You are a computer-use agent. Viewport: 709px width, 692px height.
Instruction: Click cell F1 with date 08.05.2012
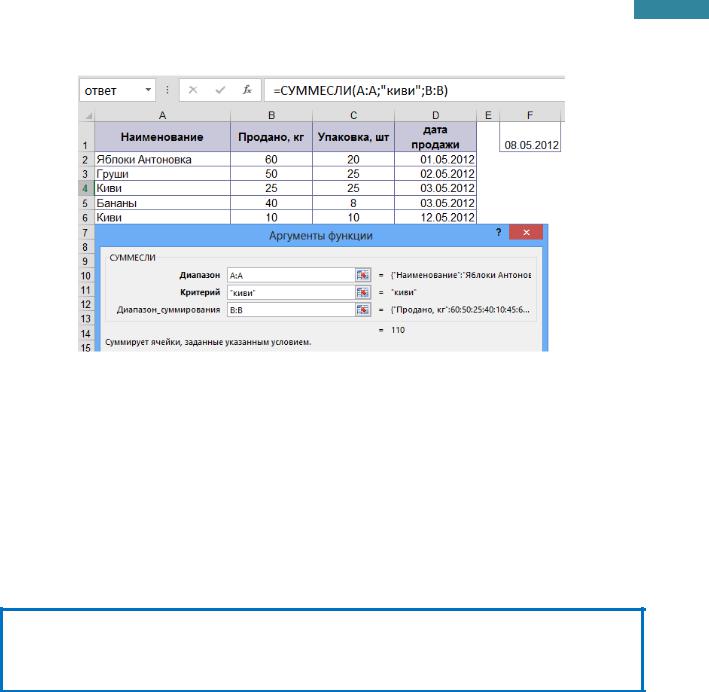[530, 137]
